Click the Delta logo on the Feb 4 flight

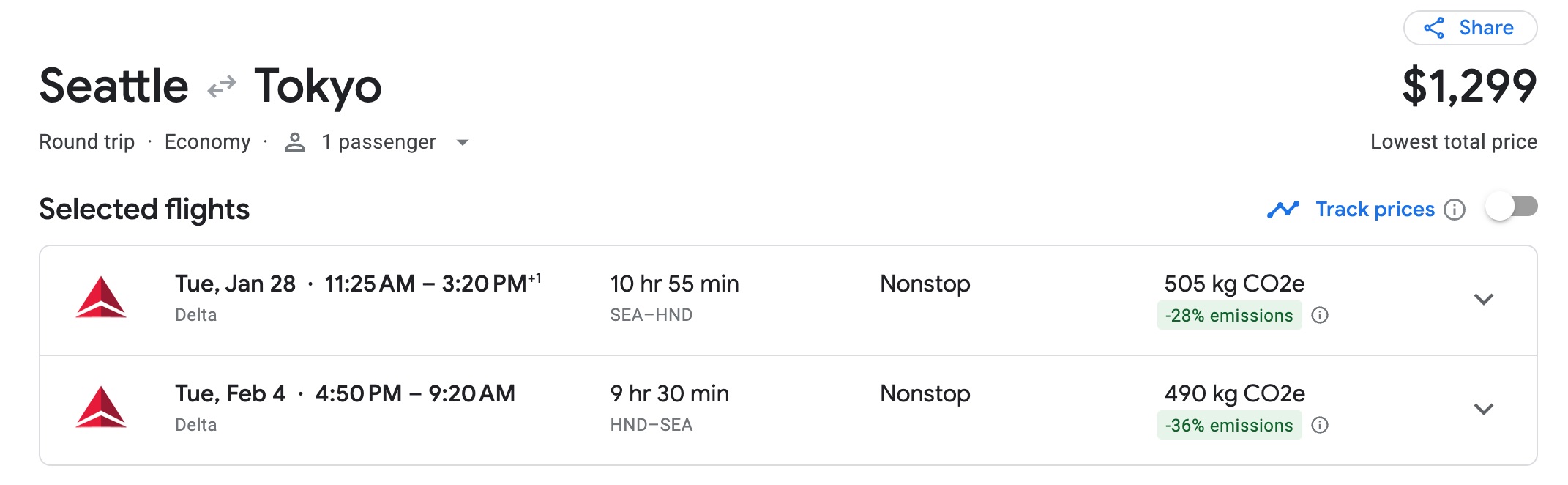[x=102, y=407]
